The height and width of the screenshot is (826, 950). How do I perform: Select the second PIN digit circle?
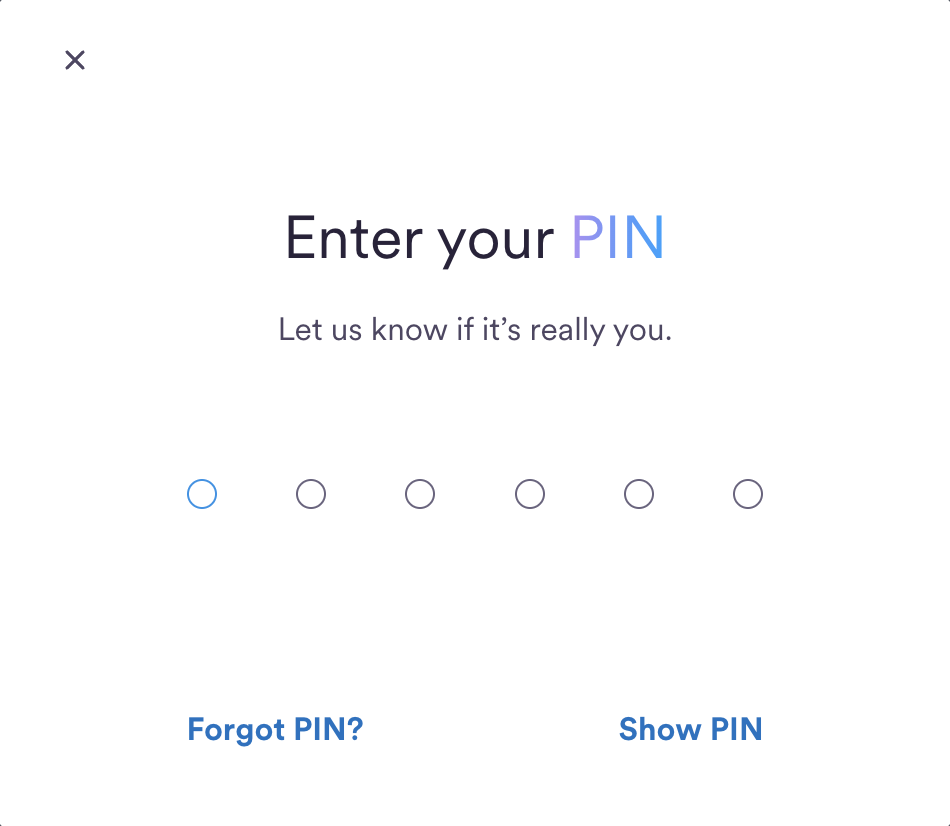click(x=311, y=494)
